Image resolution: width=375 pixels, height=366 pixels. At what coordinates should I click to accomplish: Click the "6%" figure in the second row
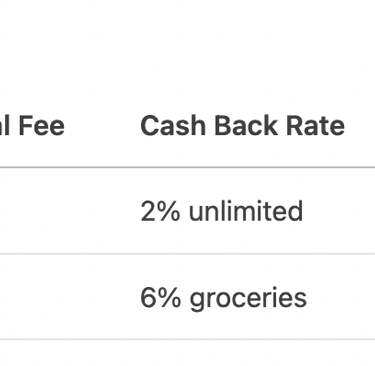pos(161,297)
